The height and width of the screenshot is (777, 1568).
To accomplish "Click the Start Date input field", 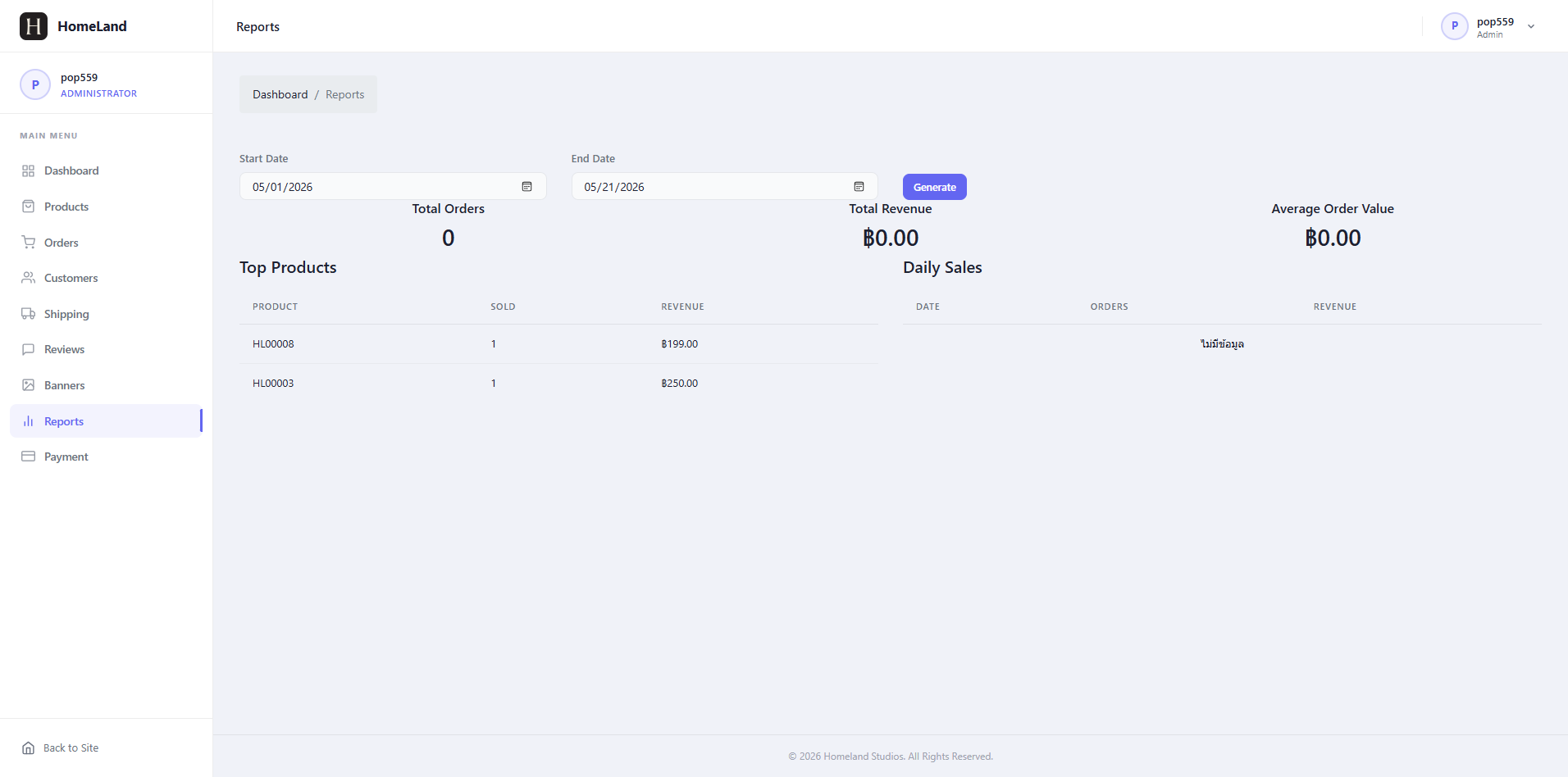I will pyautogui.click(x=393, y=187).
